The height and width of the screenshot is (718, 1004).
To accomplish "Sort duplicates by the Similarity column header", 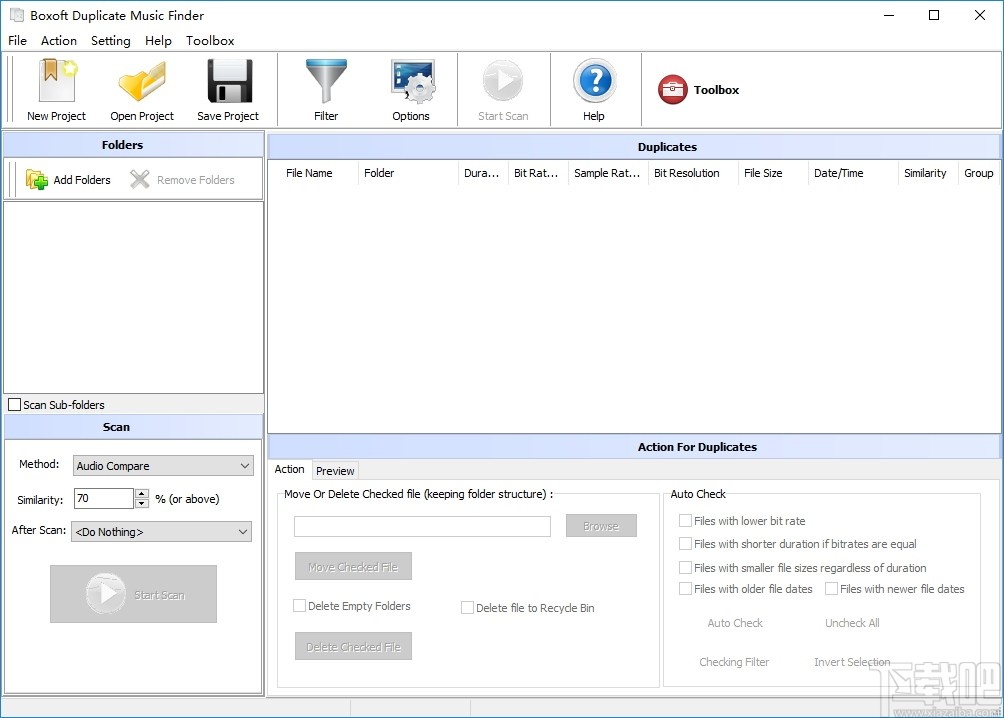I will 925,173.
